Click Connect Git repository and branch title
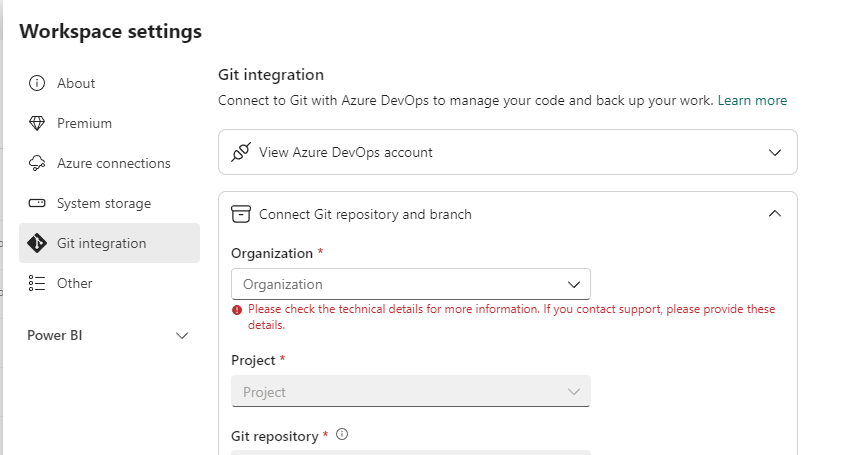855x455 pixels. click(365, 214)
